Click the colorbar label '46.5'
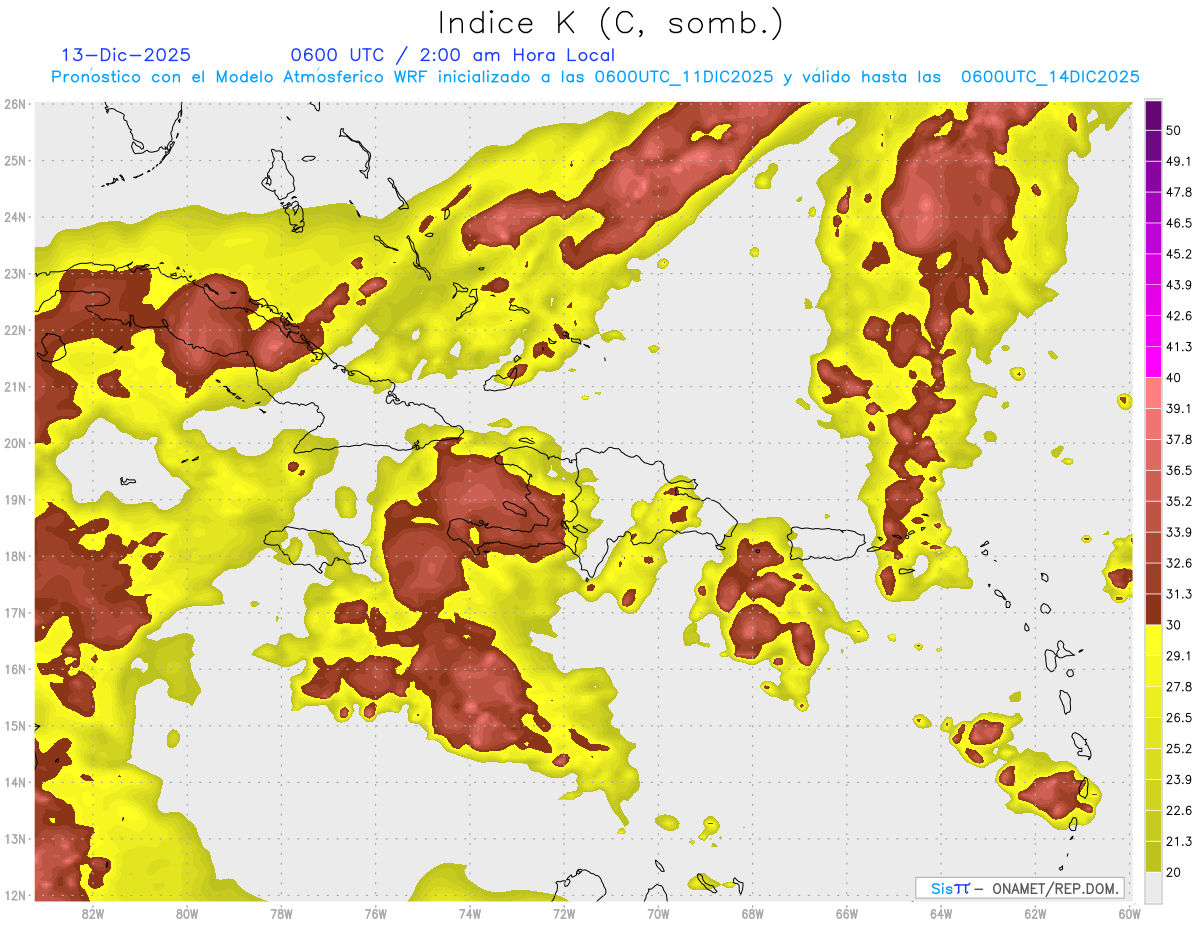The width and height of the screenshot is (1200, 927). coord(1179,223)
